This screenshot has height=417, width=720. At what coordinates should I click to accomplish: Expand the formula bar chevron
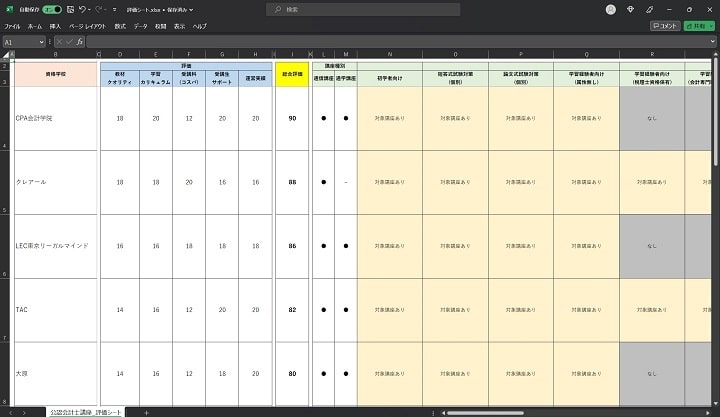coord(713,42)
